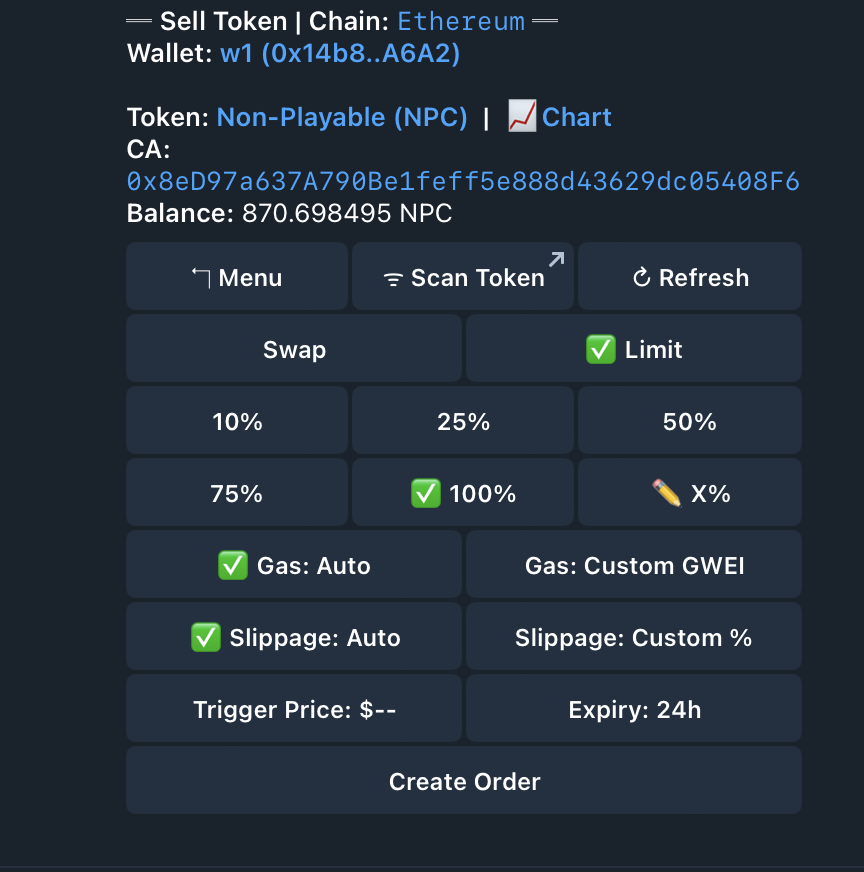Switch to Swap mode

click(294, 349)
